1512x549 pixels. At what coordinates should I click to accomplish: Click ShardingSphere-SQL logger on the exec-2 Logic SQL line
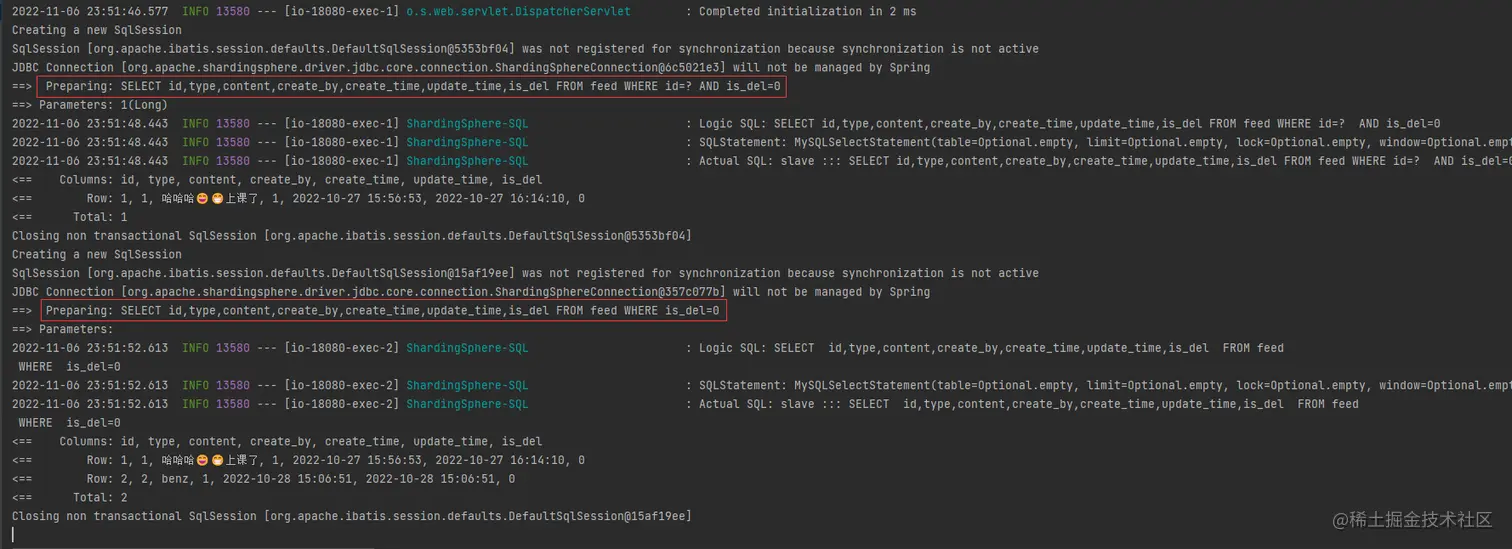[467, 348]
